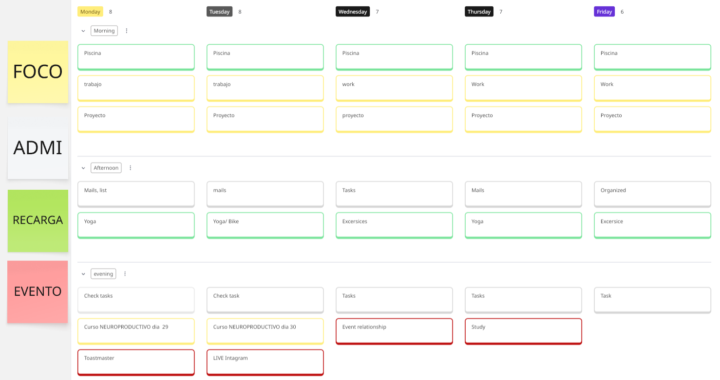Click the green RECARGA sticky note

38,221
